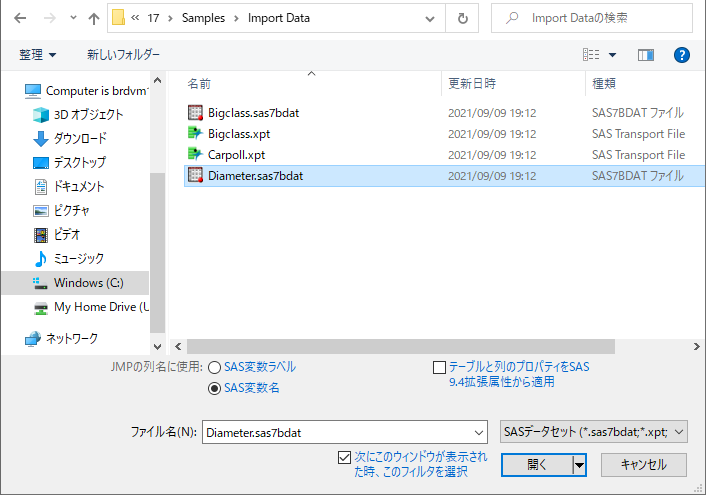706x495 pixels.
Task: Click the horizontal scrollbar thumb in file list
Action: [401, 346]
